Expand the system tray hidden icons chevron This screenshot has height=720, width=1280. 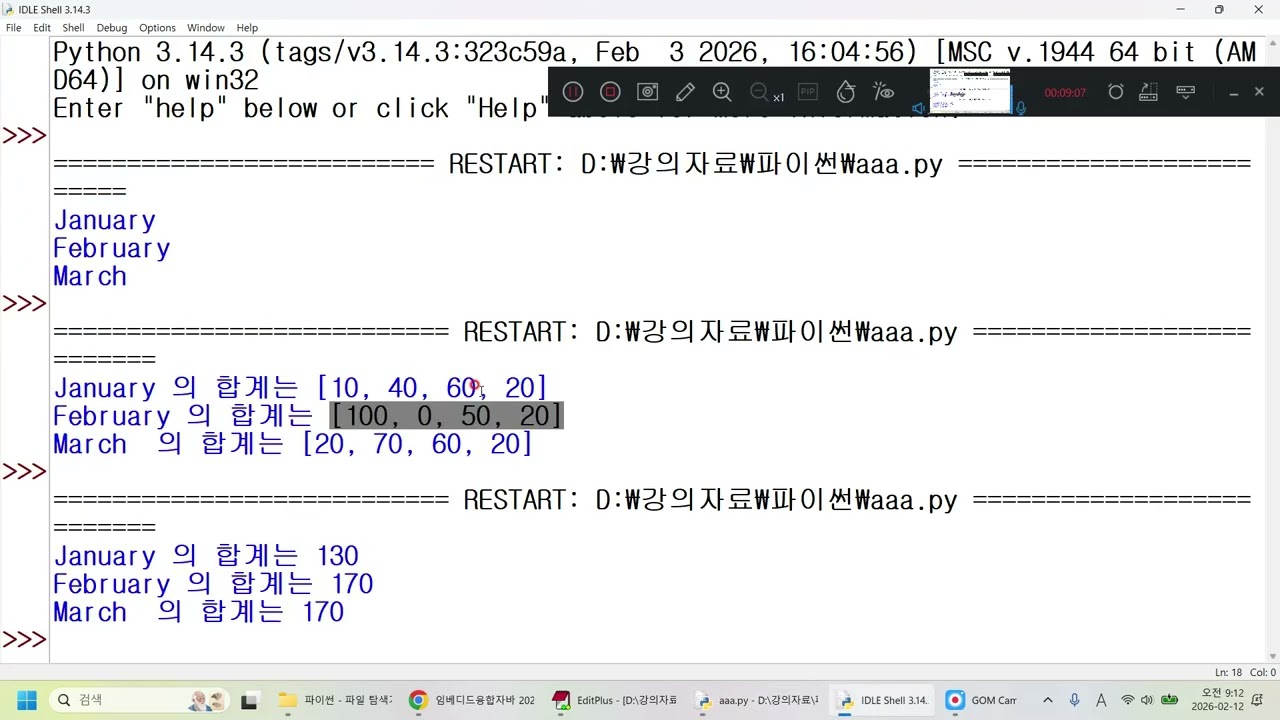click(x=1048, y=700)
